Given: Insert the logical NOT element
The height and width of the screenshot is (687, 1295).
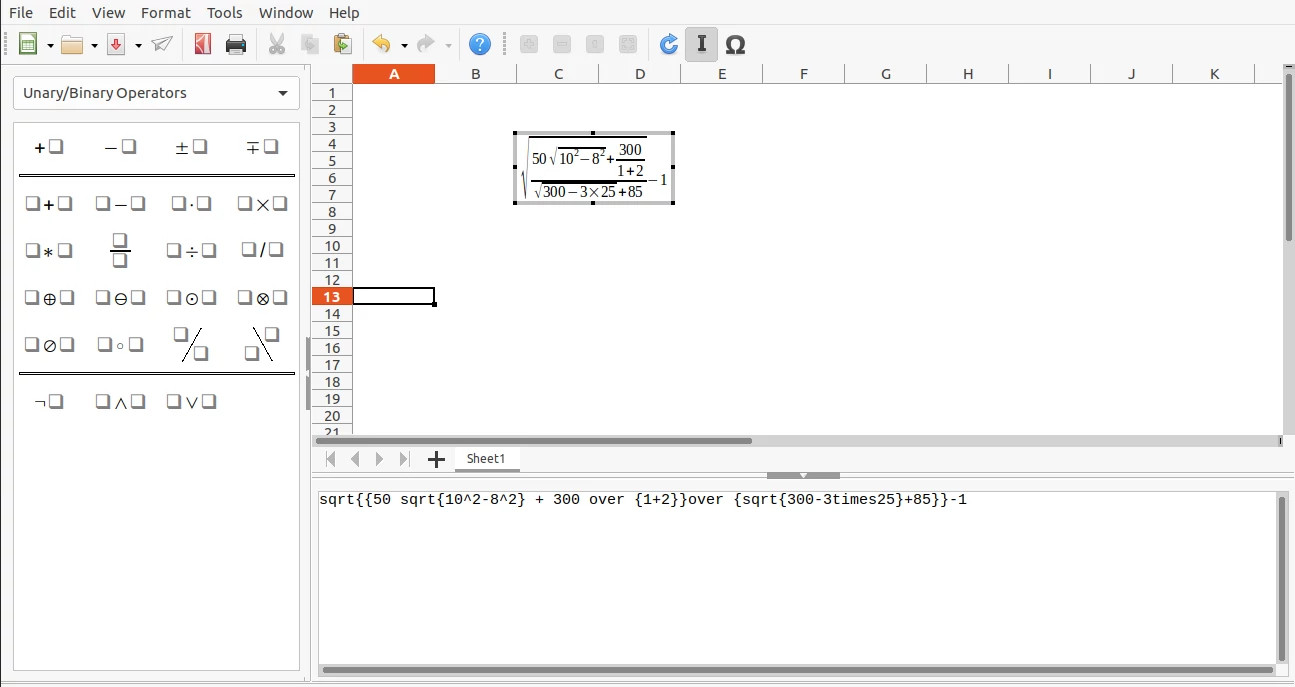Looking at the screenshot, I should point(49,402).
